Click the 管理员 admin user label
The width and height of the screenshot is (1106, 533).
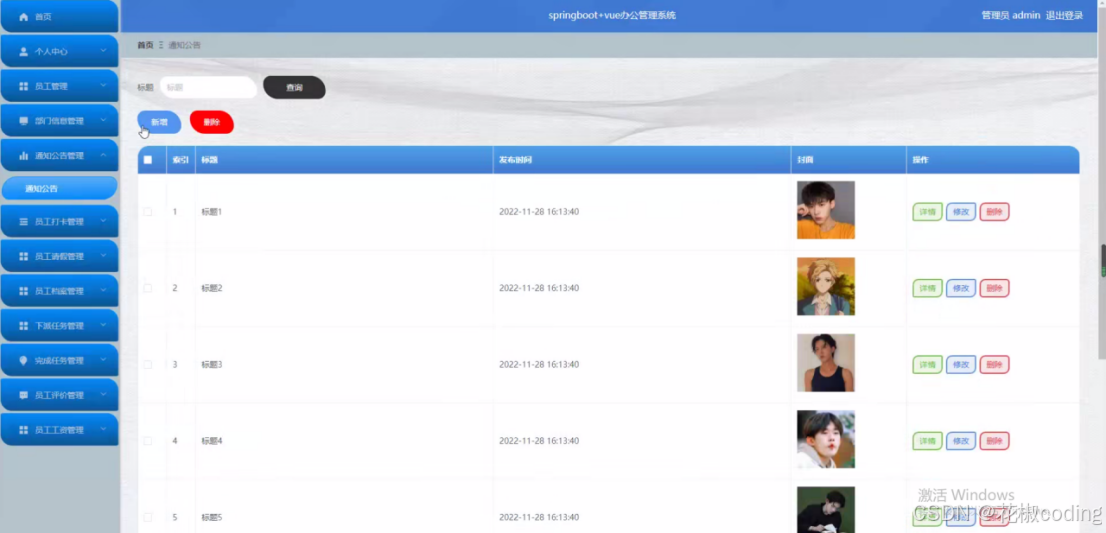click(1011, 16)
